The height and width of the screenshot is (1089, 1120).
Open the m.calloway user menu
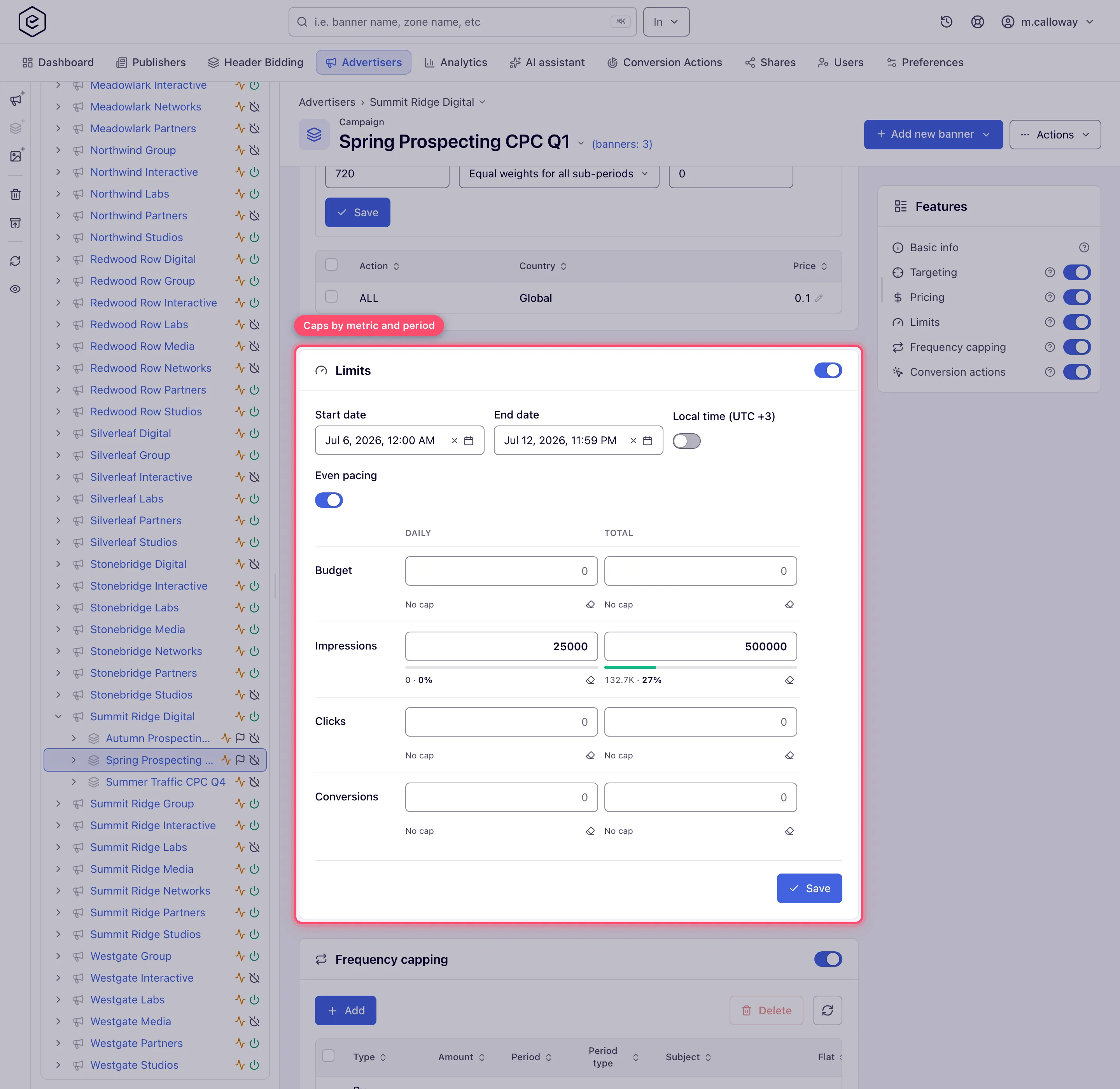pos(1047,22)
